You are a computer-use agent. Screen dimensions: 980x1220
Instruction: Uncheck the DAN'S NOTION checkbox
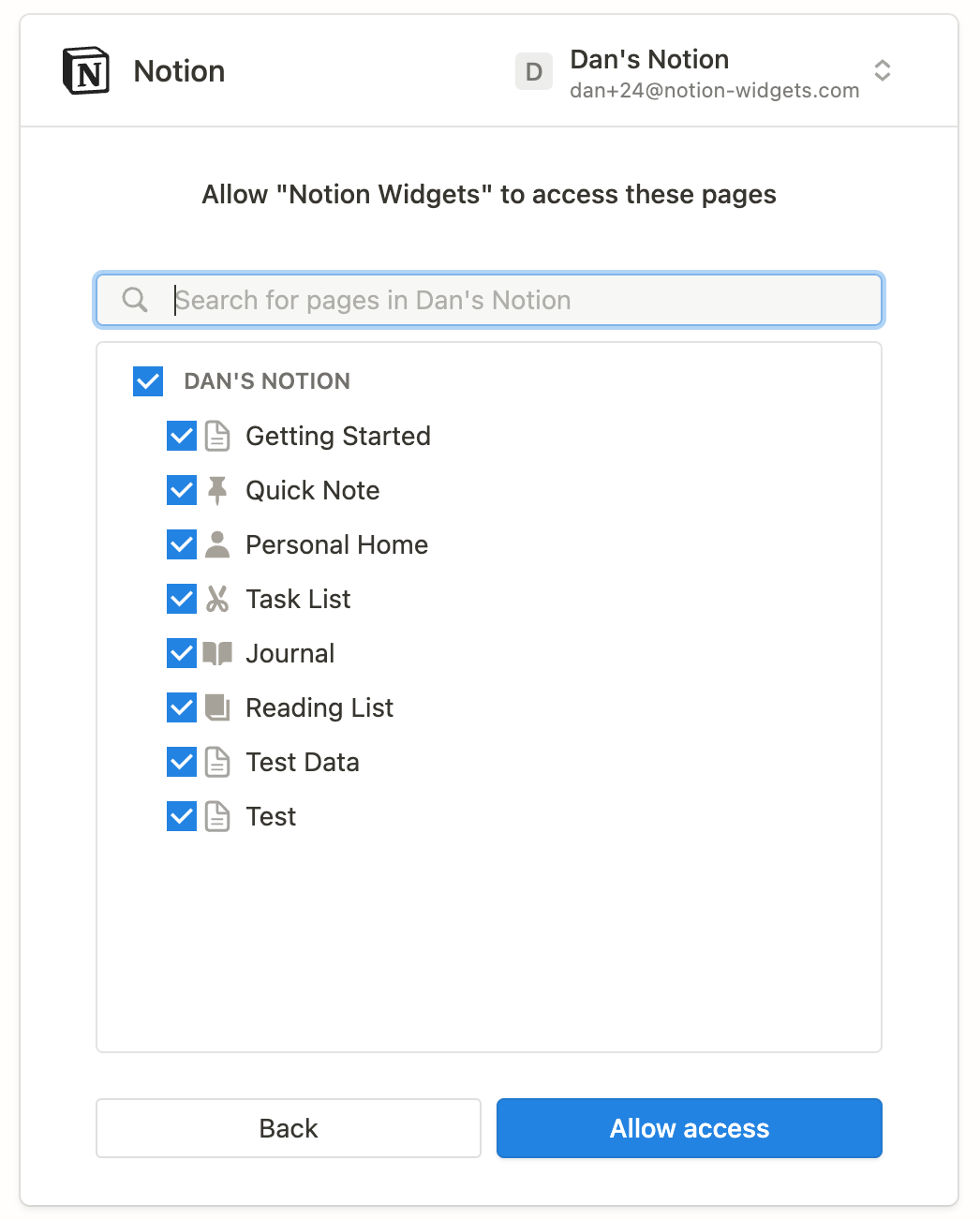coord(147,380)
